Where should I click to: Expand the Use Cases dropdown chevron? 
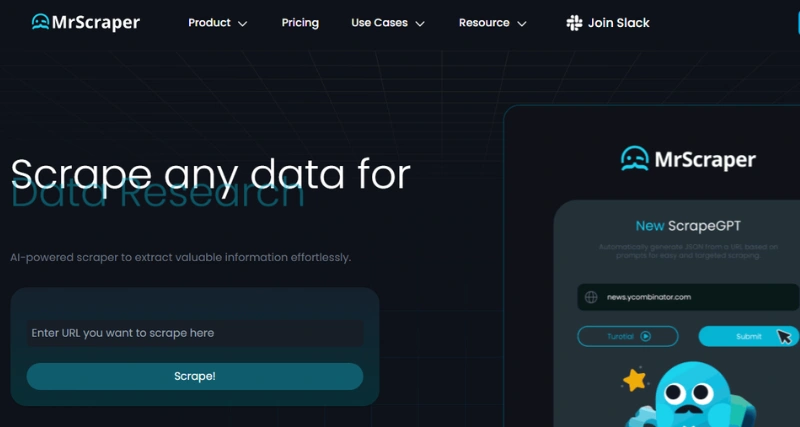click(420, 24)
